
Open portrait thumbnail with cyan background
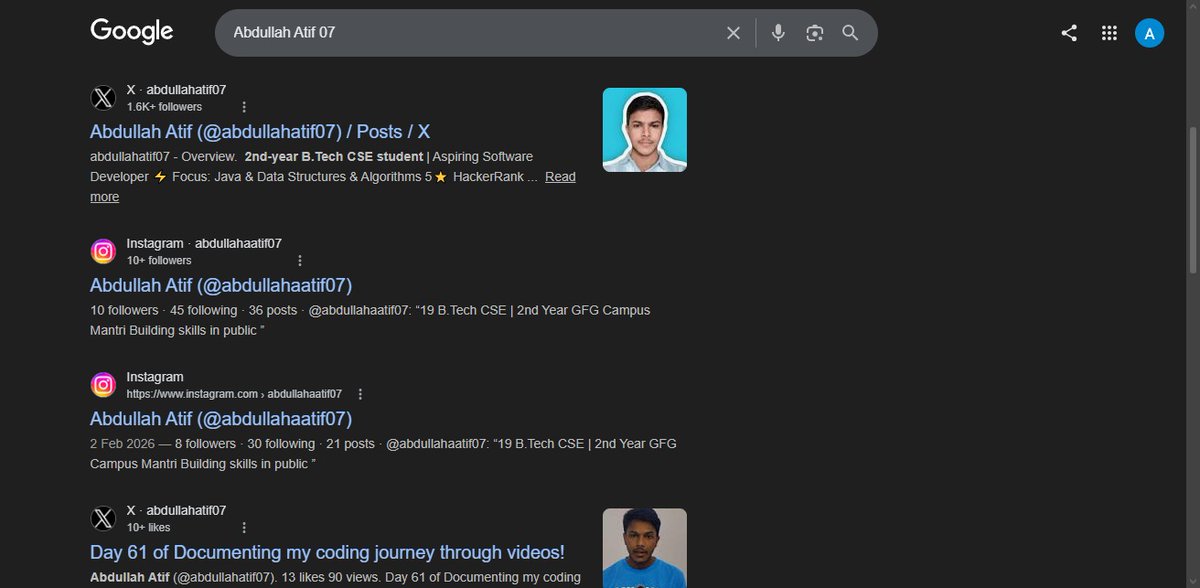(x=644, y=130)
